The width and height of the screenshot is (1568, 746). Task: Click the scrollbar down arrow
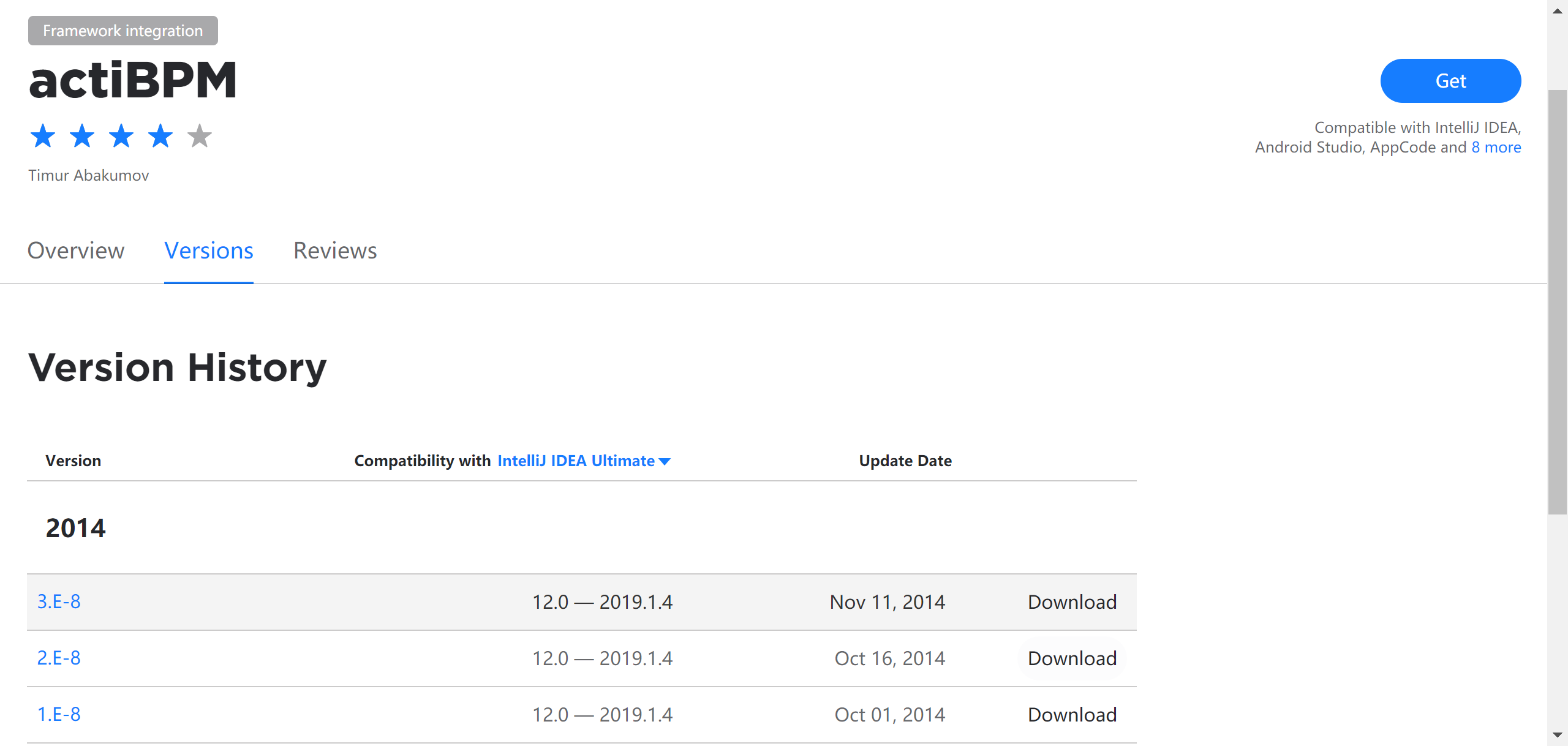click(1558, 735)
